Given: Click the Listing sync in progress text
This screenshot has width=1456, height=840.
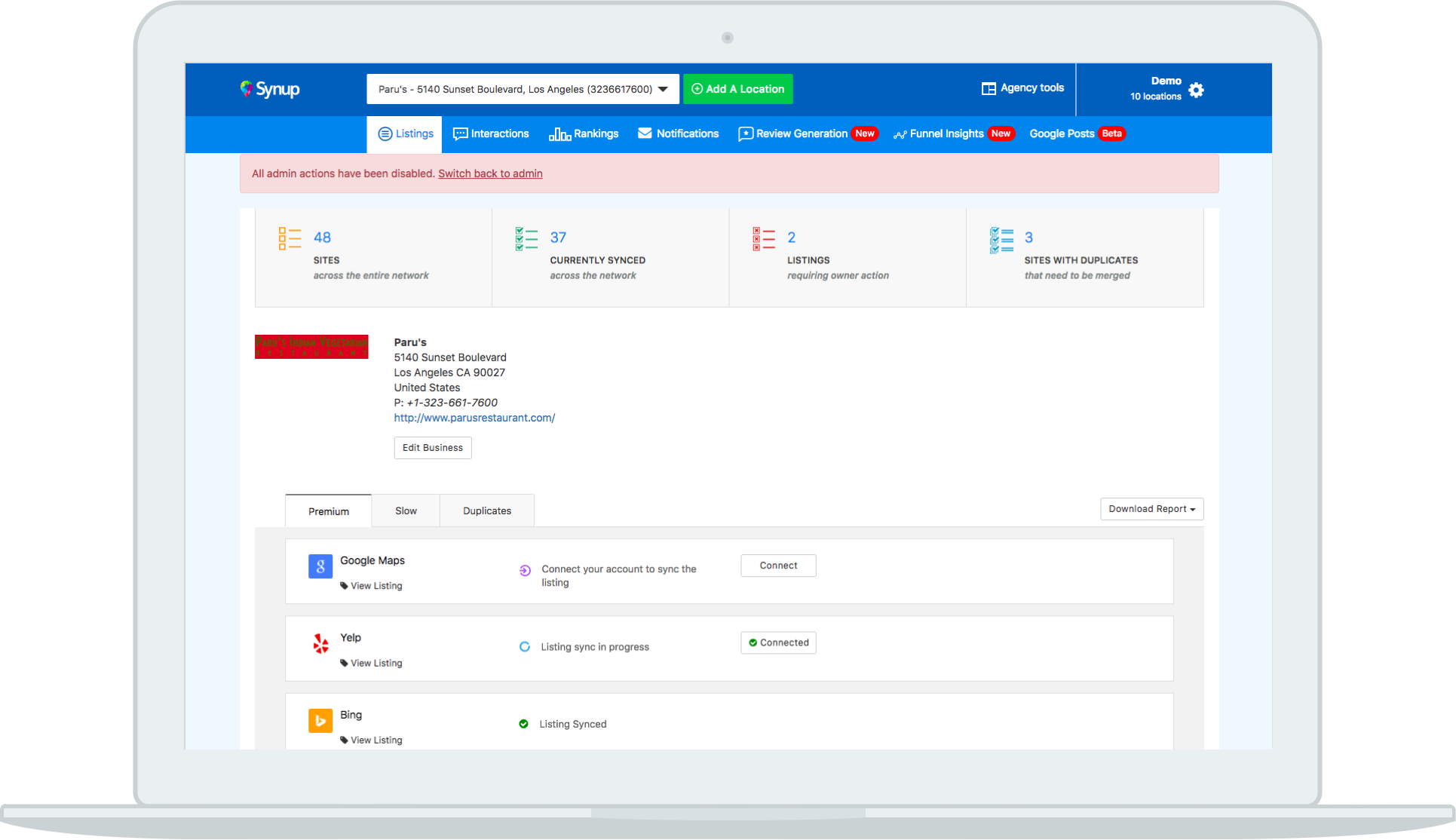Looking at the screenshot, I should (x=595, y=647).
